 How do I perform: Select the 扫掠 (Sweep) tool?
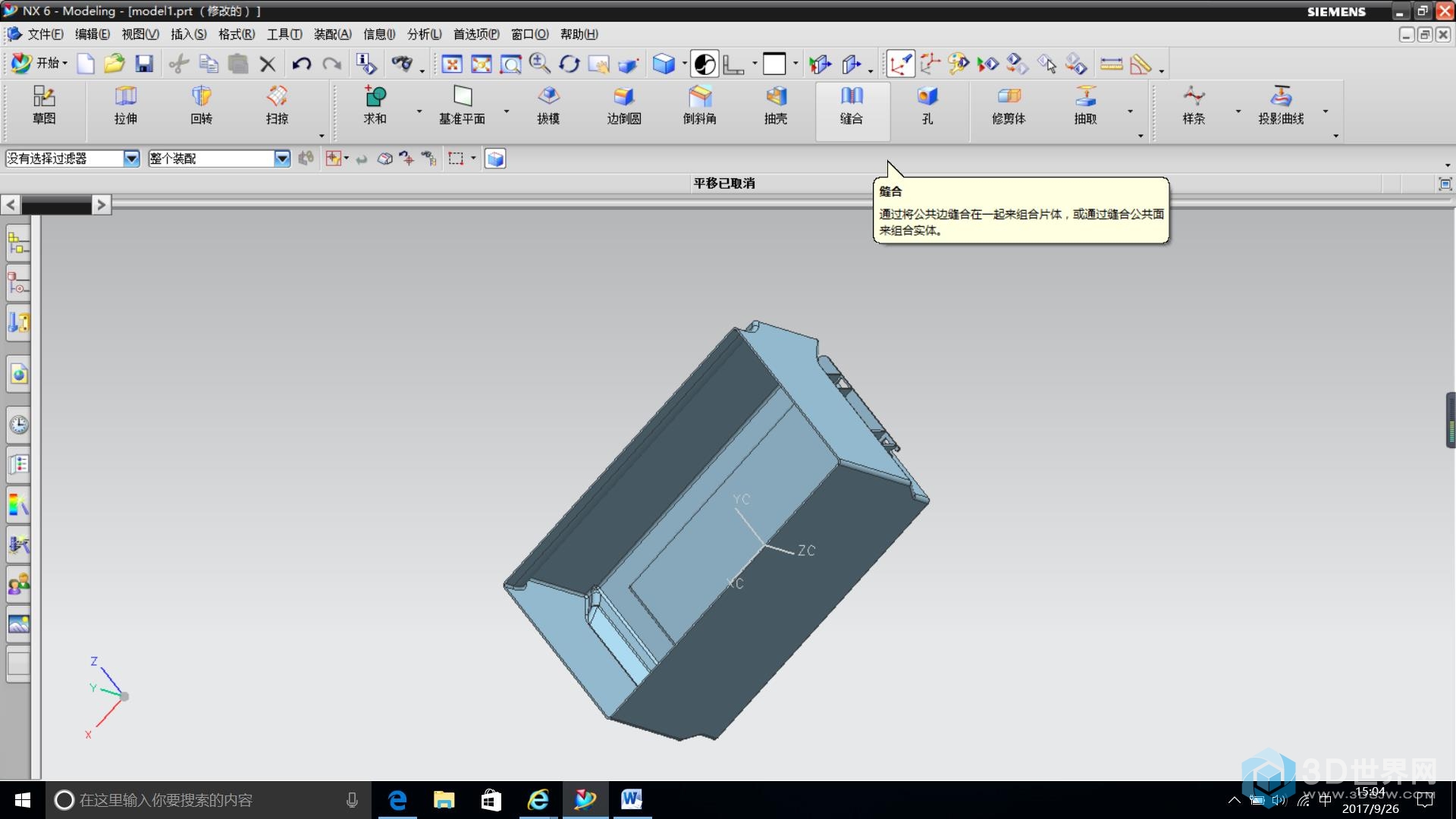(x=277, y=105)
